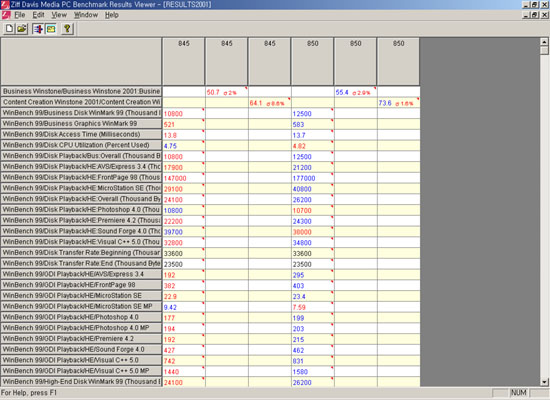Screen dimensions: 550x400
Task: Click the cell showing 64.1
Action: [269, 103]
